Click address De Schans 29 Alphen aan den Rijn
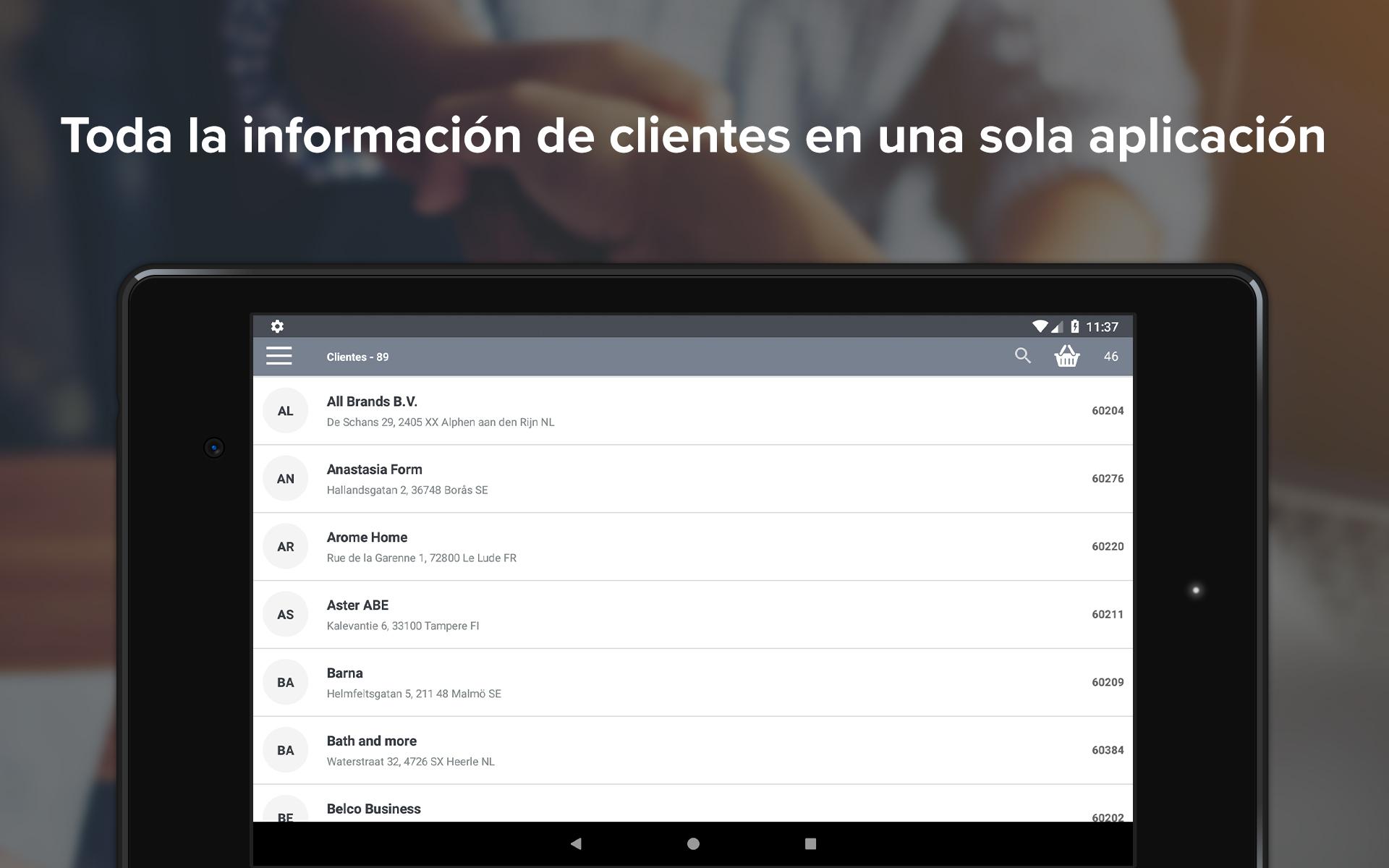Image resolution: width=1389 pixels, height=868 pixels. (x=440, y=422)
